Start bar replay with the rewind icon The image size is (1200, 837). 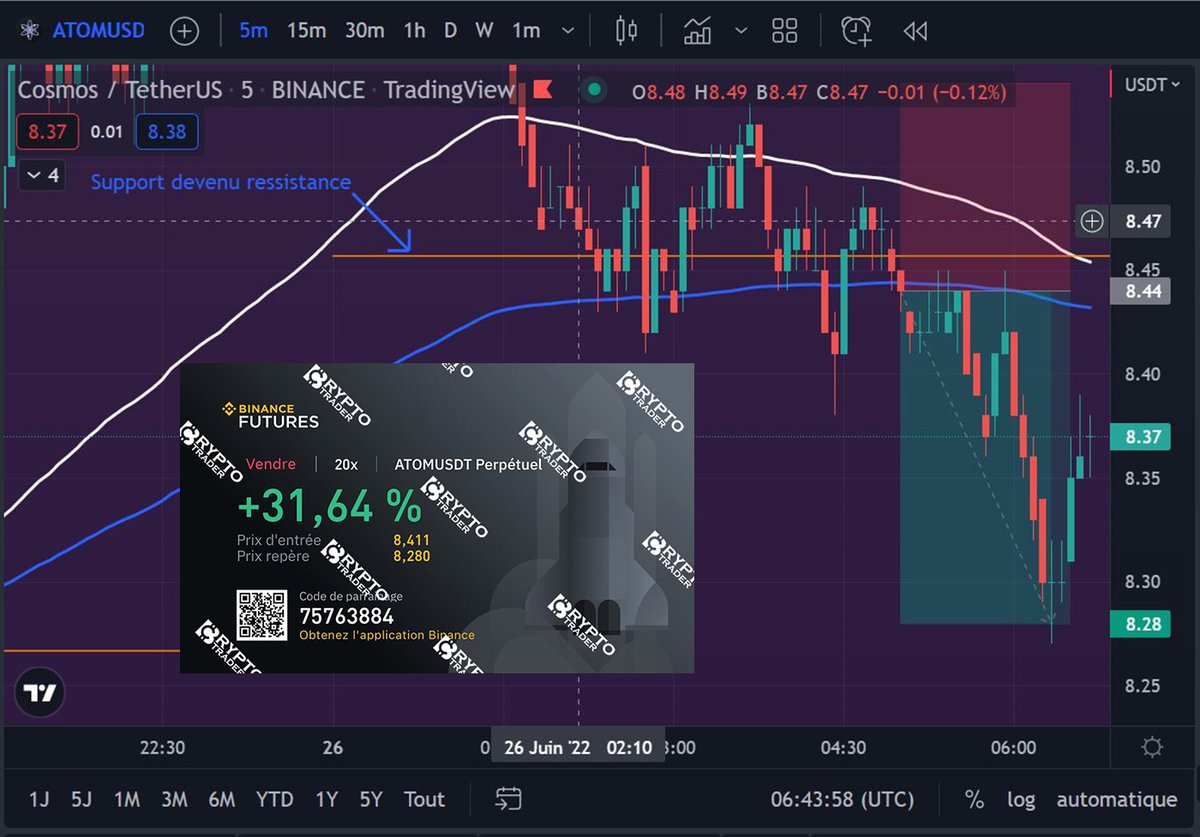click(x=915, y=31)
